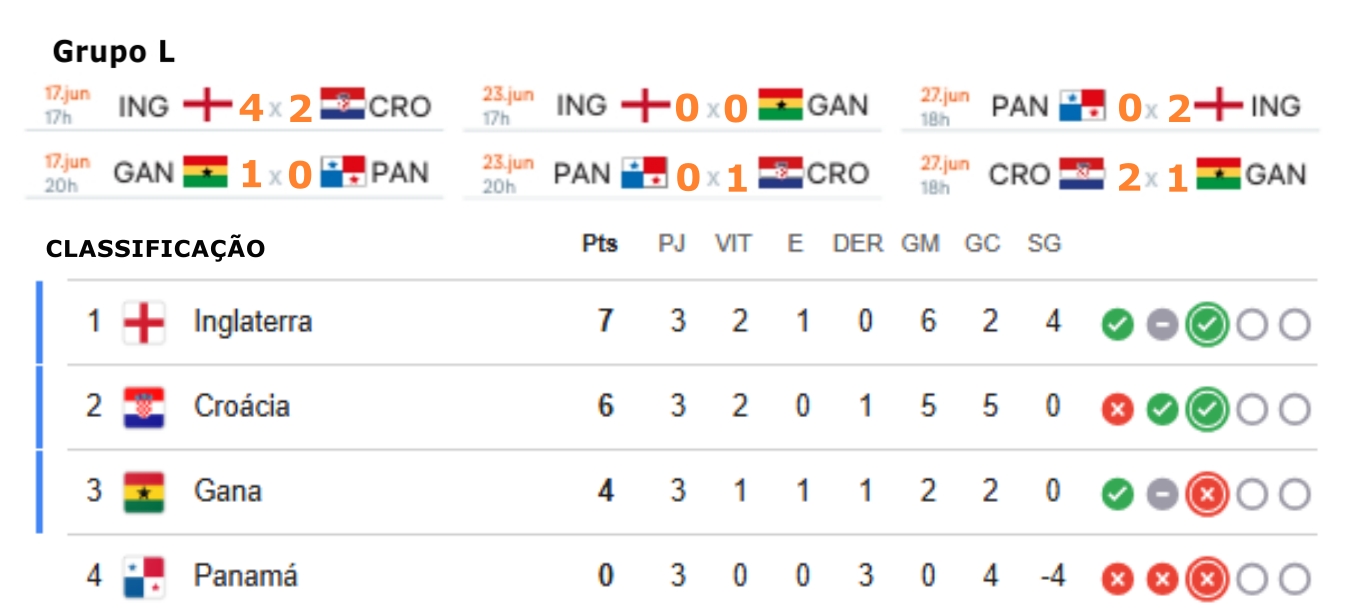Sort standings by Pts column header
Viewport: 1347px width, 615px height.
600,244
